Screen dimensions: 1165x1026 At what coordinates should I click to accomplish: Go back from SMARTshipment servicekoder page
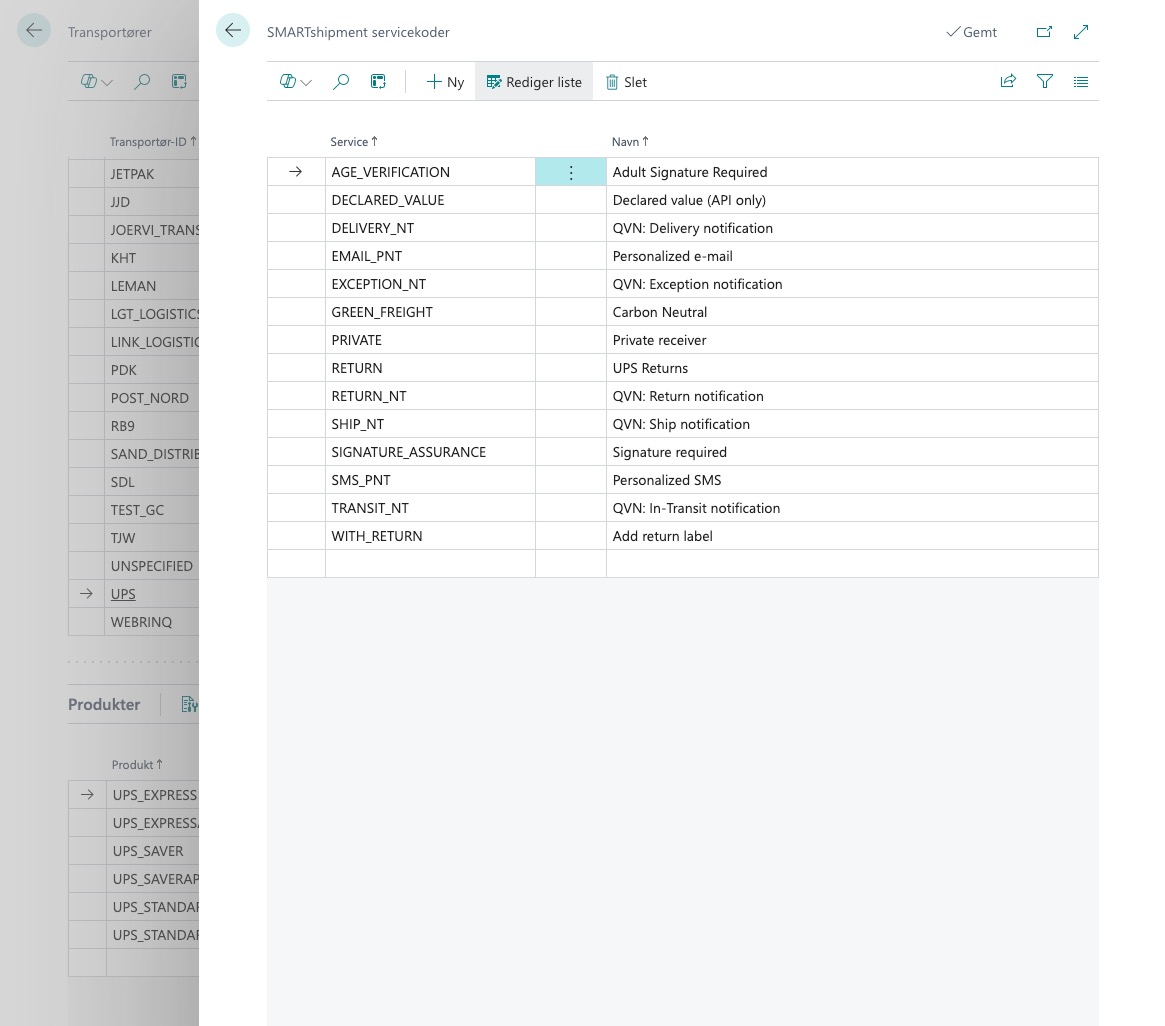(233, 31)
